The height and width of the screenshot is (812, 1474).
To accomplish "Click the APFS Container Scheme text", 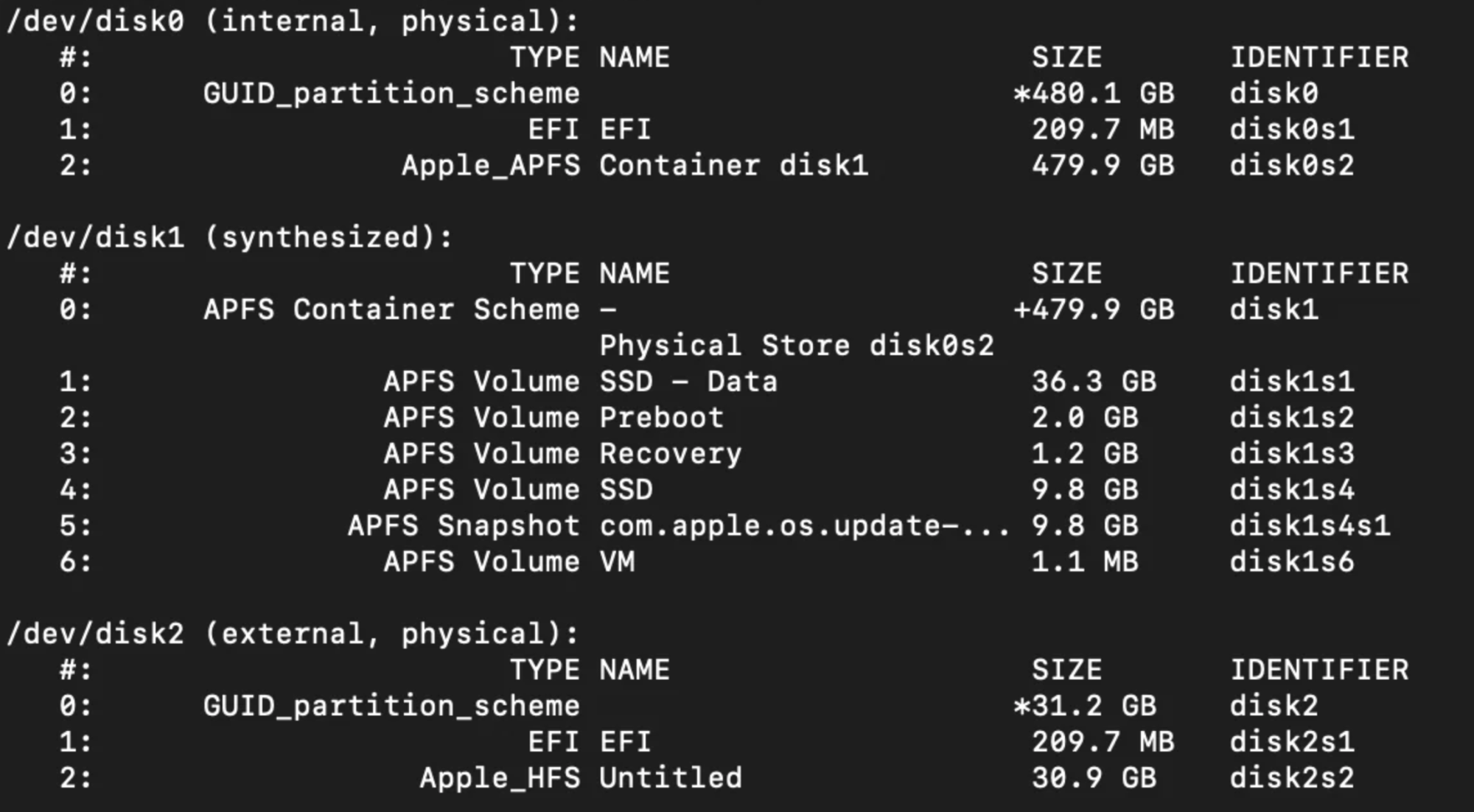I will point(391,309).
